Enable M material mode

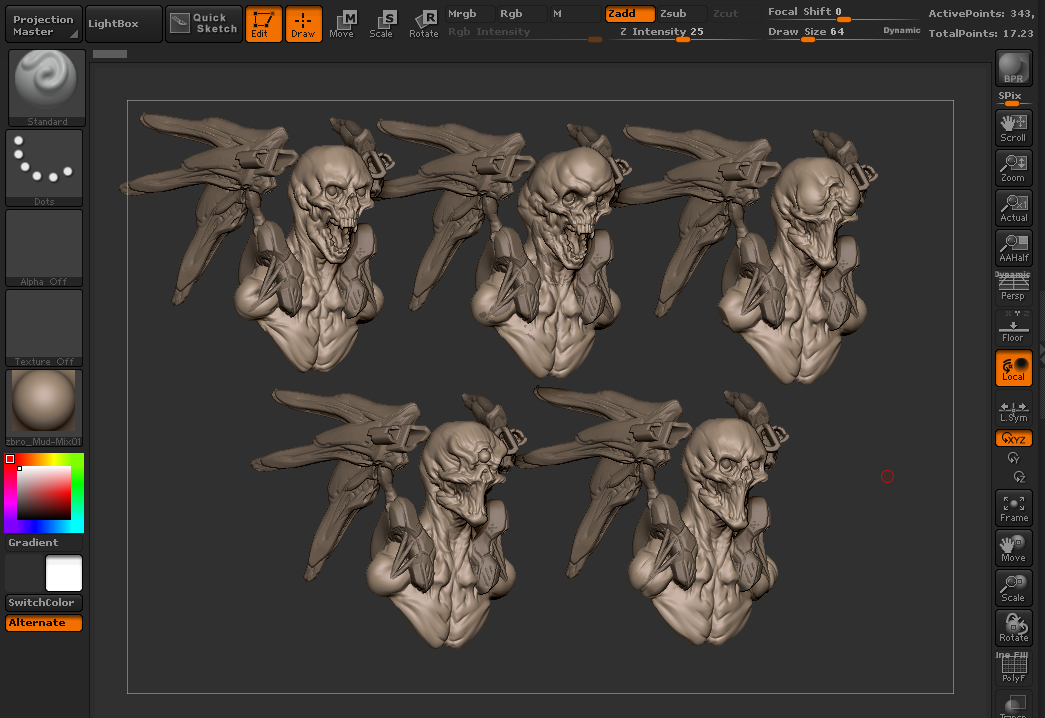575,13
